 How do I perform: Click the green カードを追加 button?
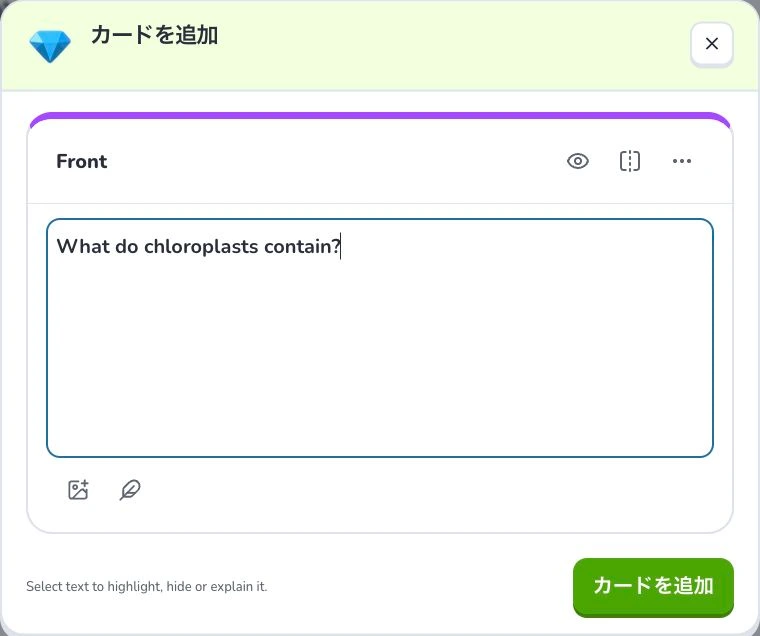click(x=653, y=587)
